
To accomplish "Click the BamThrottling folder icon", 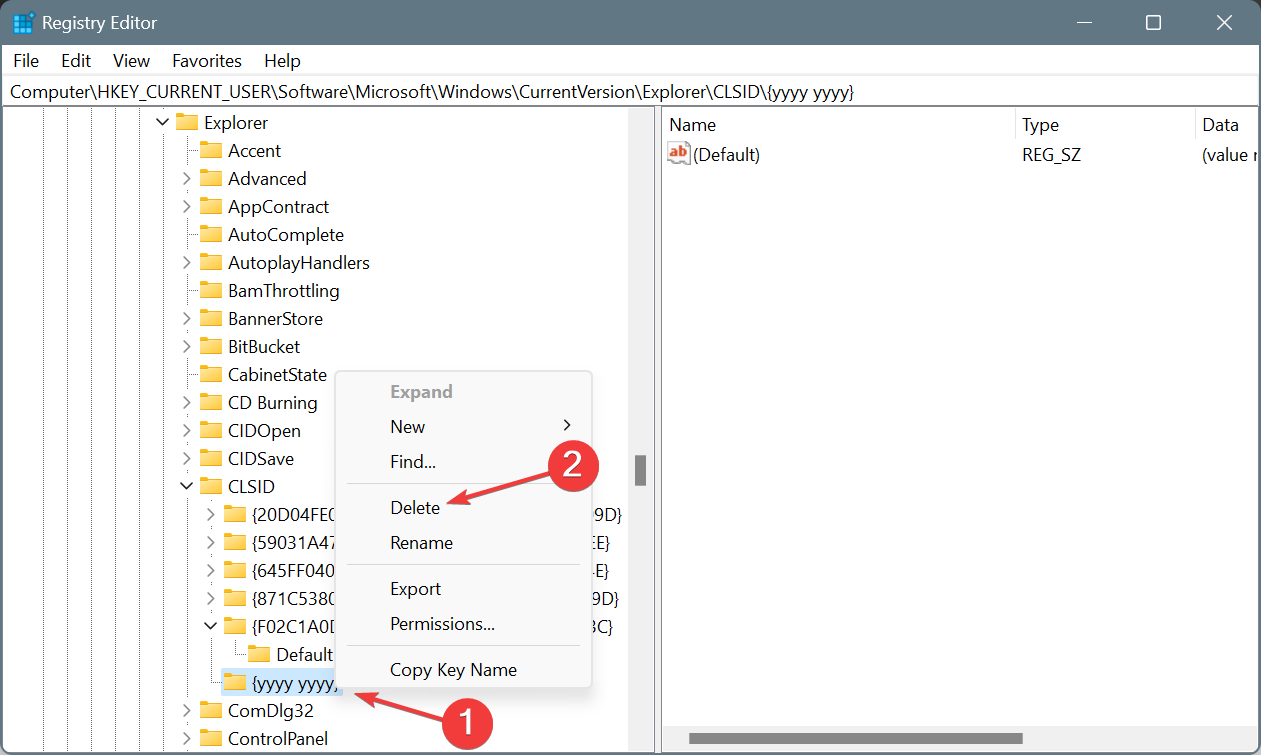I will click(210, 291).
